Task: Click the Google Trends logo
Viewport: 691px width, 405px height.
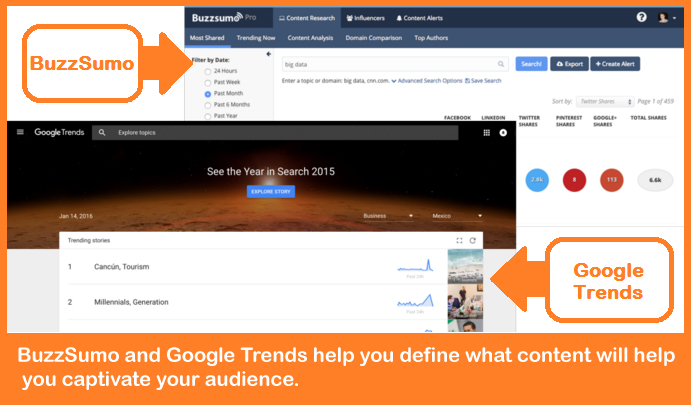Action: [59, 132]
